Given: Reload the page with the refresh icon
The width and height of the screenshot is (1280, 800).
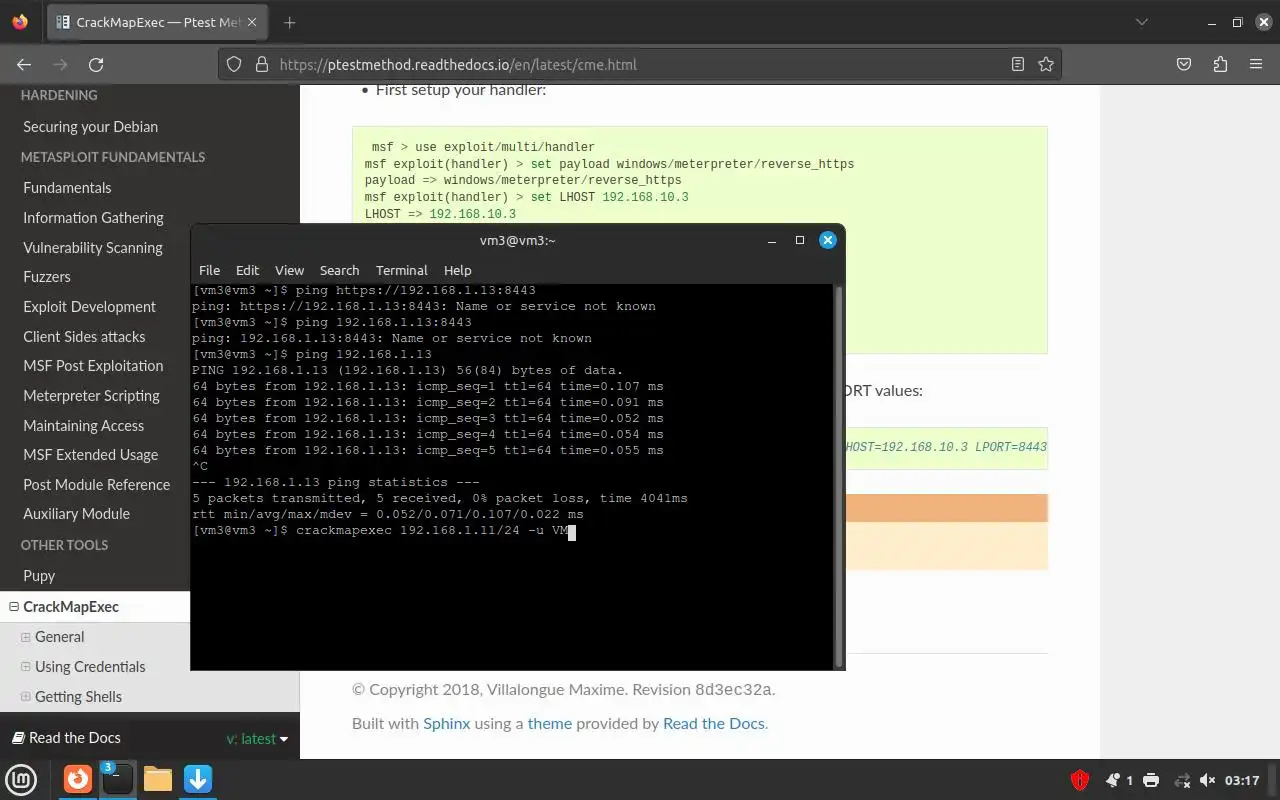Looking at the screenshot, I should click(x=96, y=64).
